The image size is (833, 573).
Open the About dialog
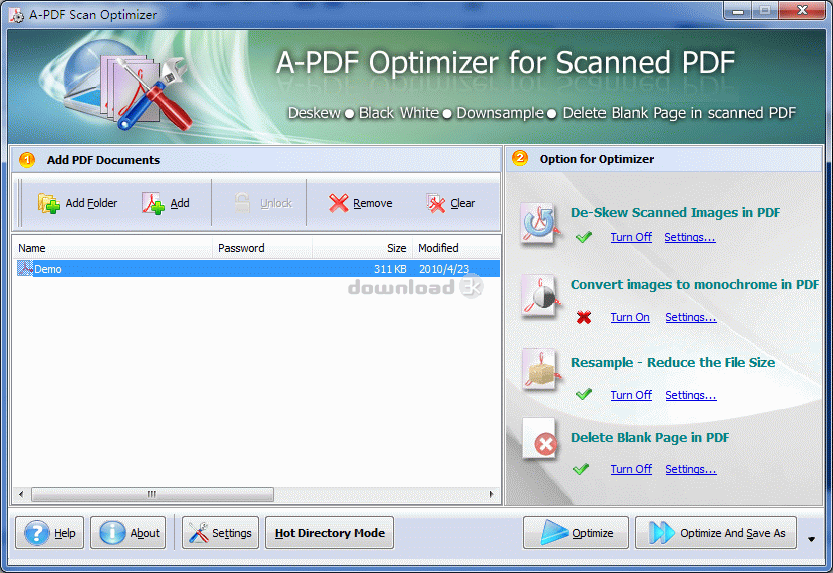[128, 533]
